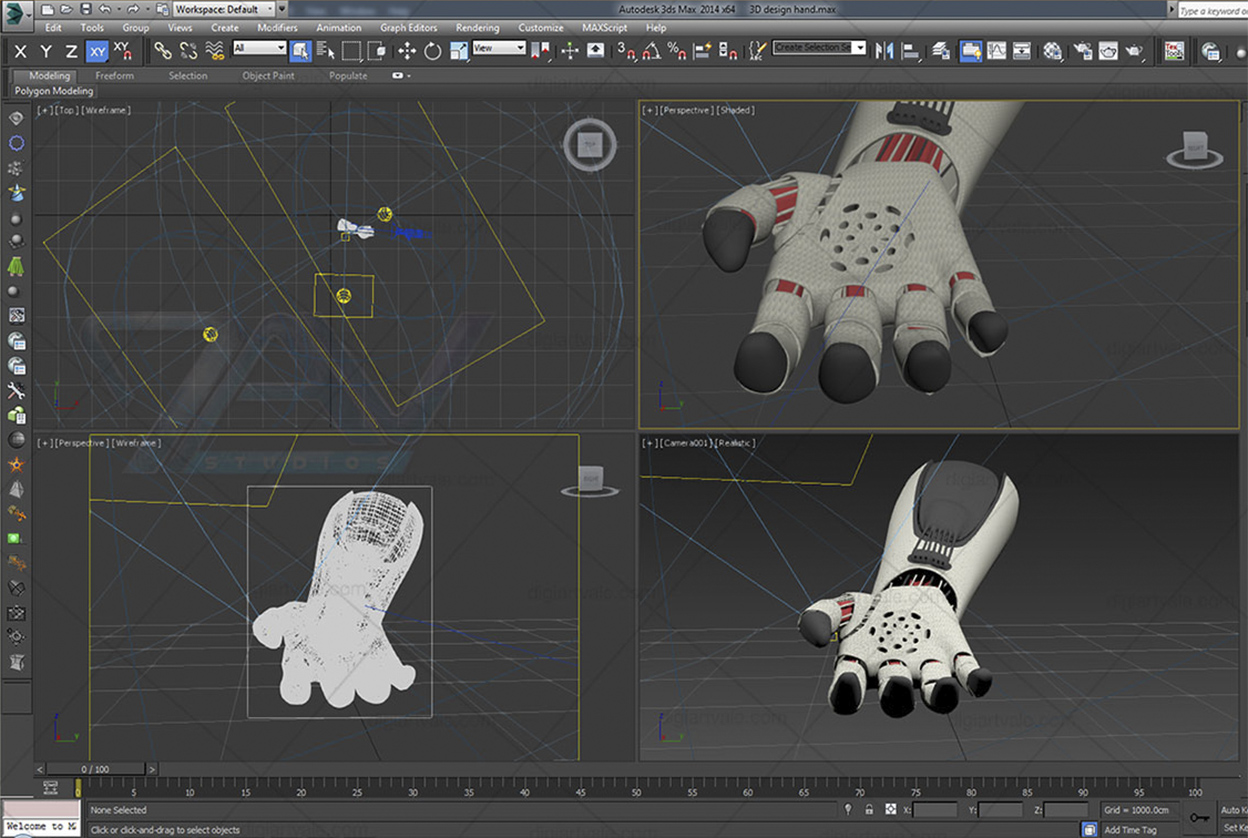The height and width of the screenshot is (838, 1248).
Task: Open the Material Editor teapot icon
Action: click(1051, 49)
